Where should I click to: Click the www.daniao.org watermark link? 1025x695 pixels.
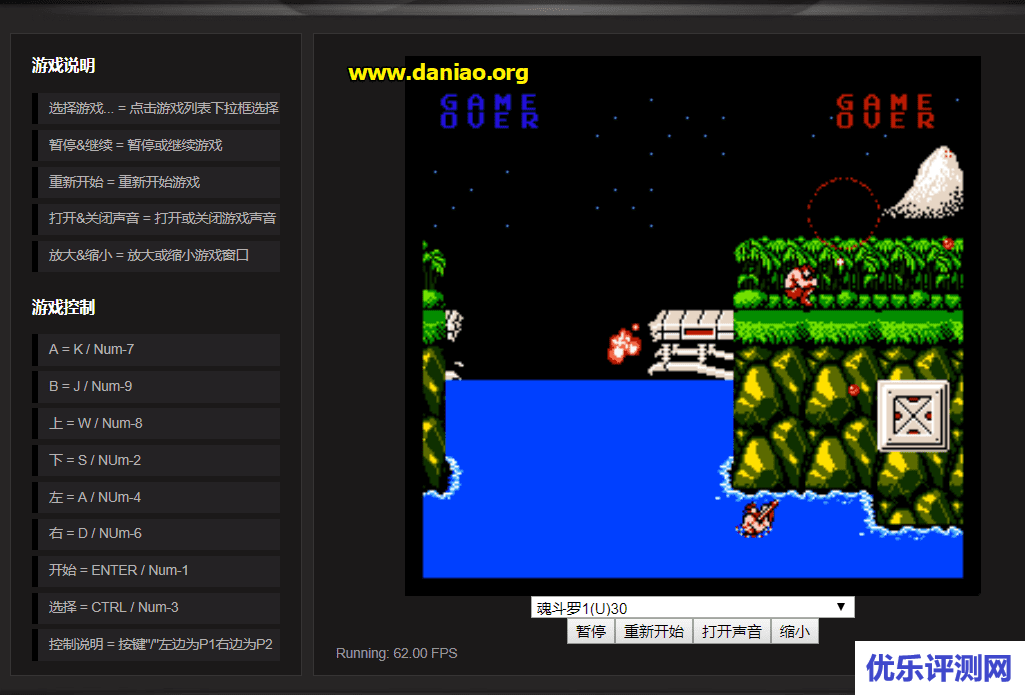(438, 72)
